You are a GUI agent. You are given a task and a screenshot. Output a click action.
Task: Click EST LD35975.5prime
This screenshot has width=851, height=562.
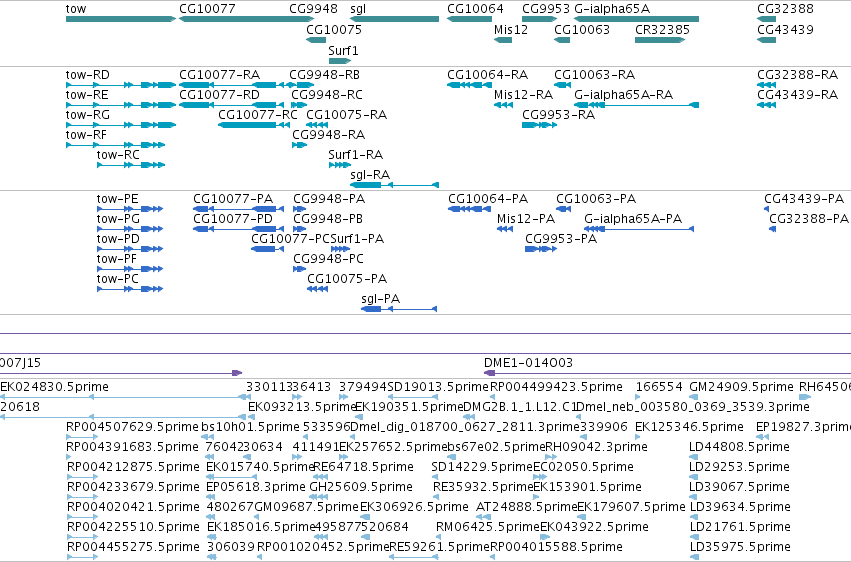point(694,557)
